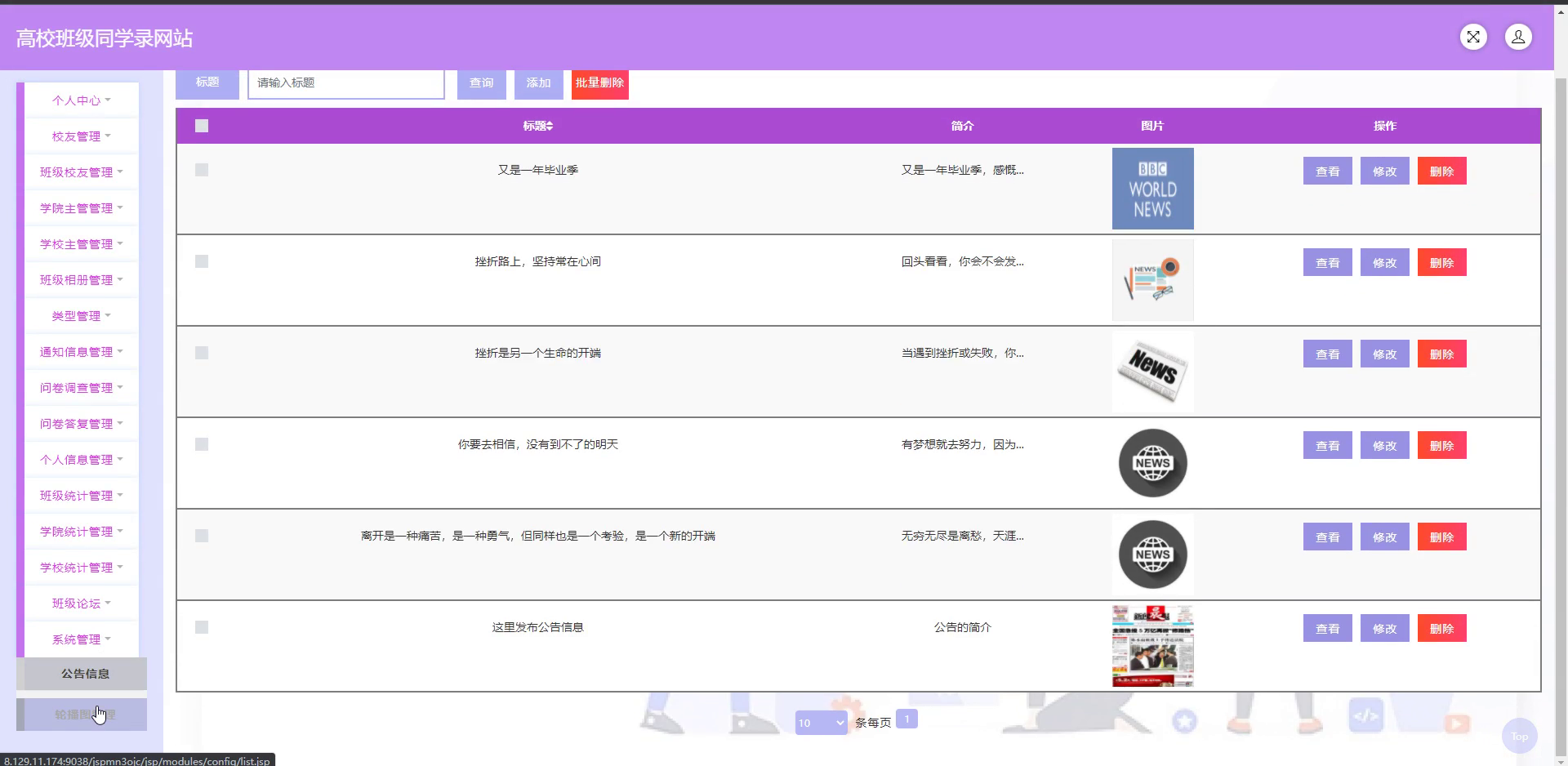Click the 请输入标题 title search field
The image size is (1568, 766).
pos(346,83)
